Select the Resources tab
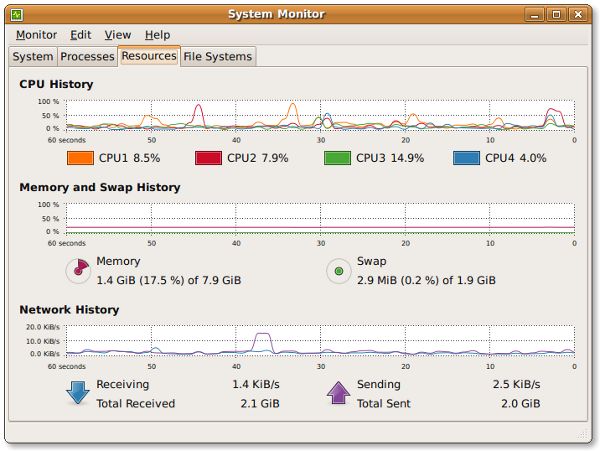 pos(149,56)
